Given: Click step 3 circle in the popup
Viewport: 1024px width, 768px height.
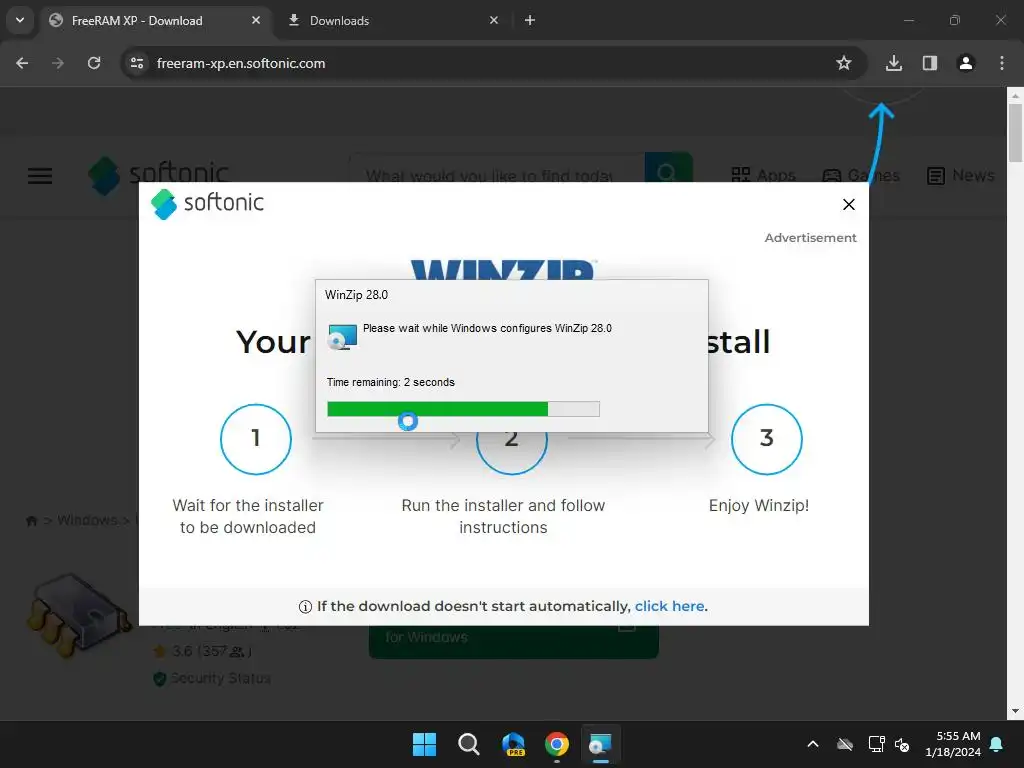Looking at the screenshot, I should [x=767, y=439].
